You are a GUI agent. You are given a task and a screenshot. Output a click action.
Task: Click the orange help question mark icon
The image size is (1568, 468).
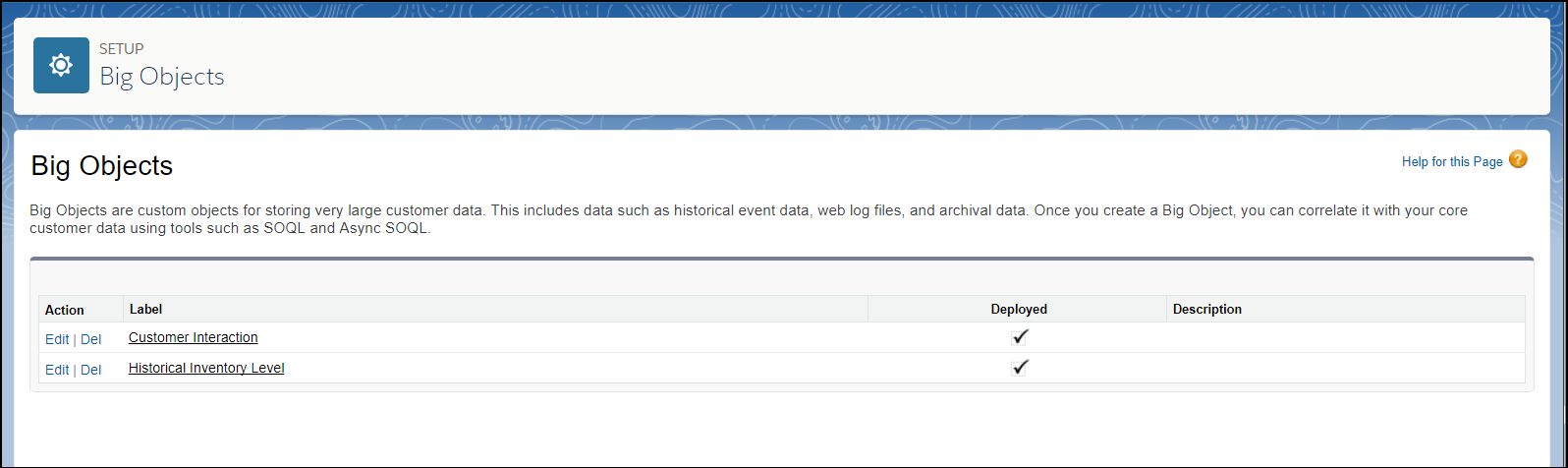(1518, 159)
